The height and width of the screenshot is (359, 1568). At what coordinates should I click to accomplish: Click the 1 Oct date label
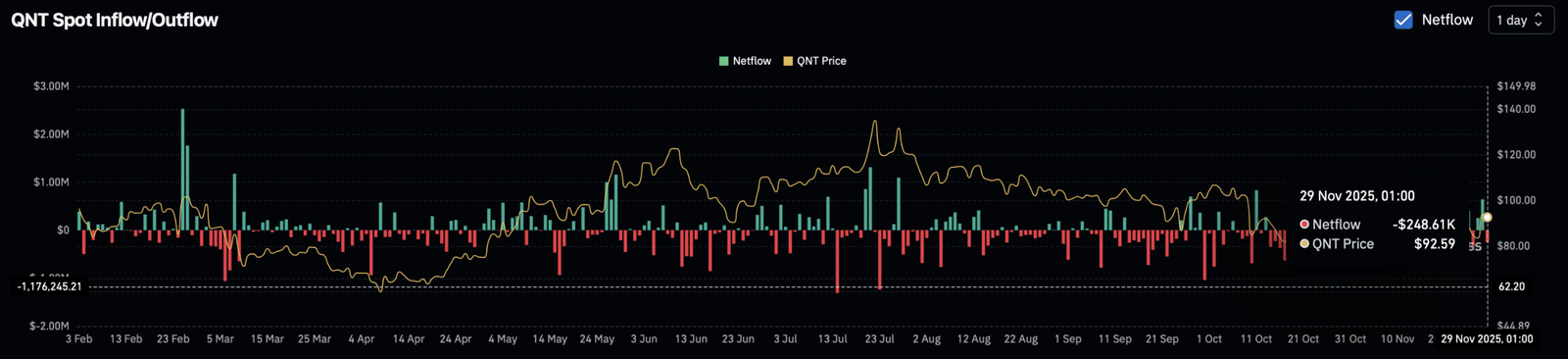[x=1209, y=339]
